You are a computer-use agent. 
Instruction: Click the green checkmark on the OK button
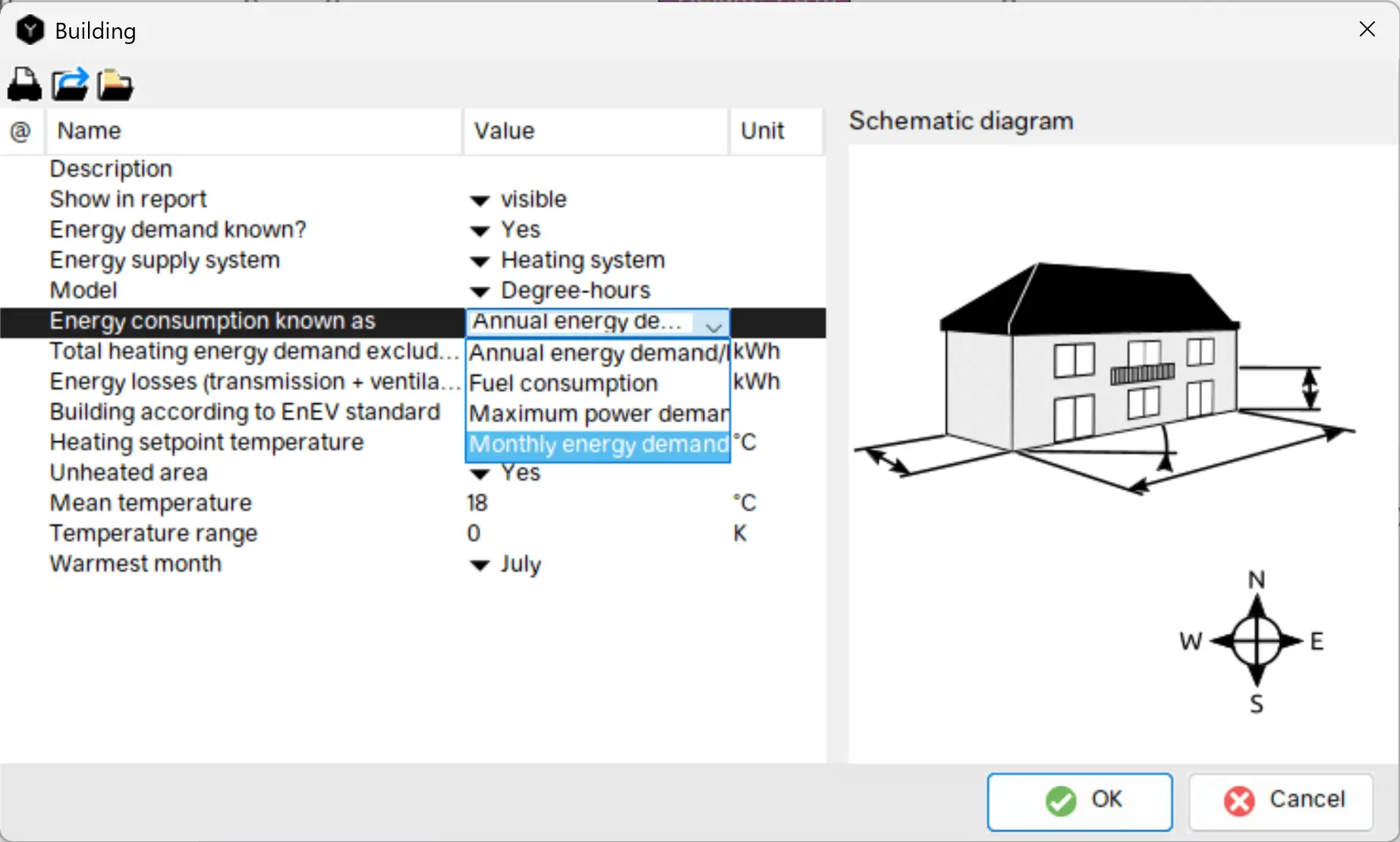pyautogui.click(x=1060, y=801)
